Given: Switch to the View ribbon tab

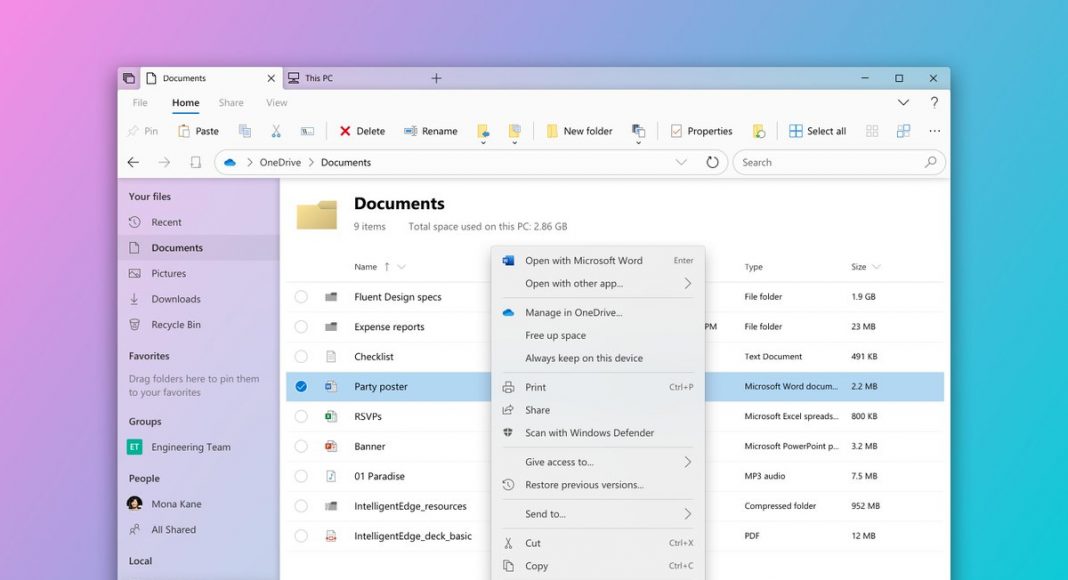Looking at the screenshot, I should tap(277, 103).
